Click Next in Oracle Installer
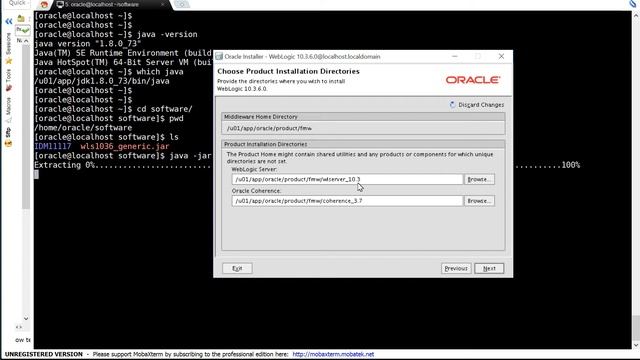 pyautogui.click(x=489, y=268)
